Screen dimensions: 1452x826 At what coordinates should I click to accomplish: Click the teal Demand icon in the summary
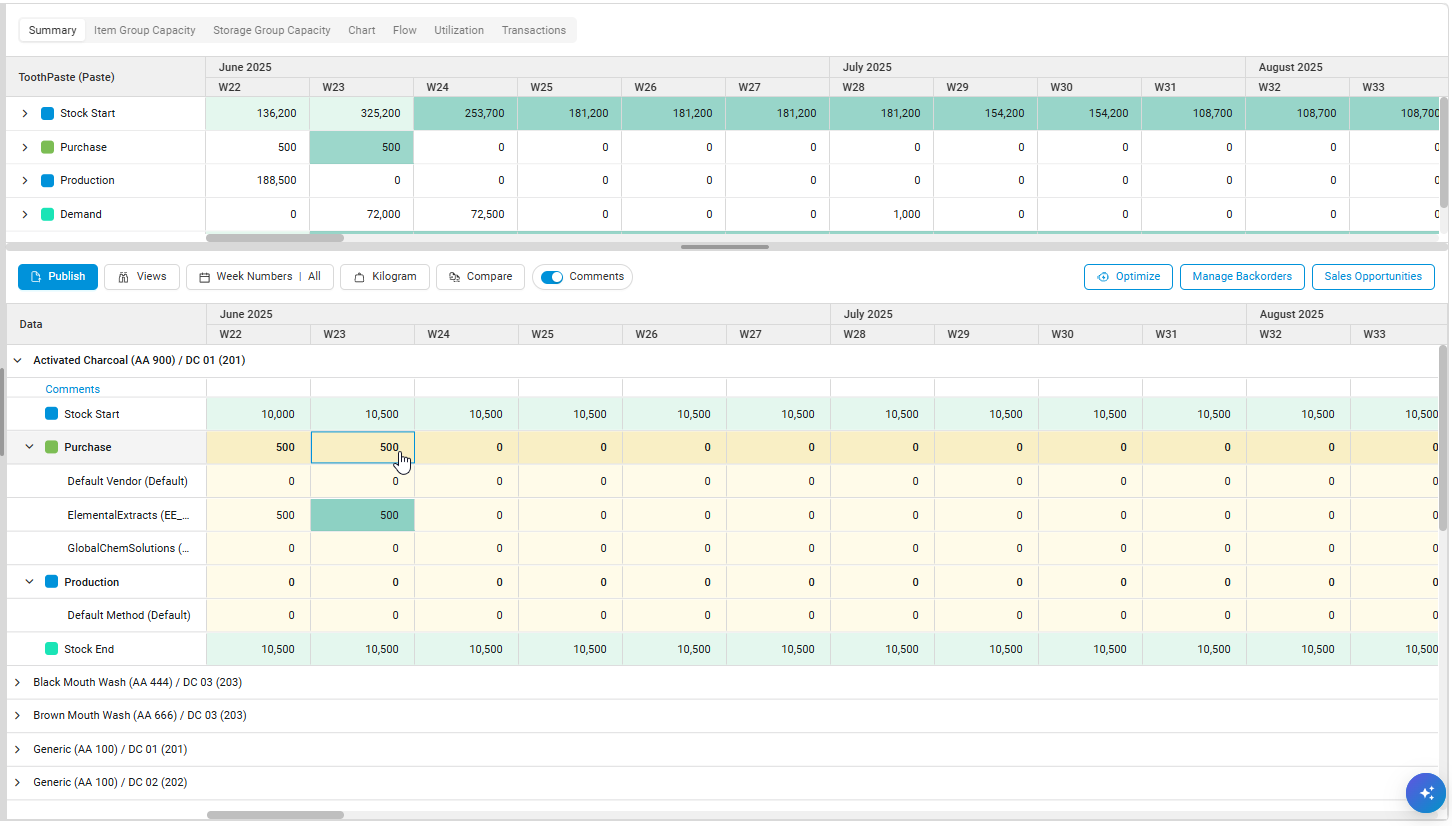[48, 214]
